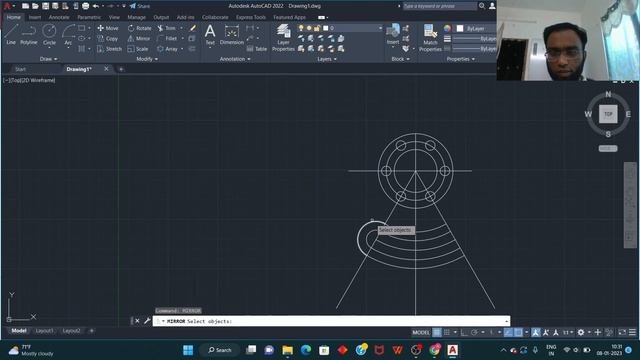Click the Ellipse tool icon
Image resolution: width=640 pixels, height=360 pixels.
pos(82,38)
